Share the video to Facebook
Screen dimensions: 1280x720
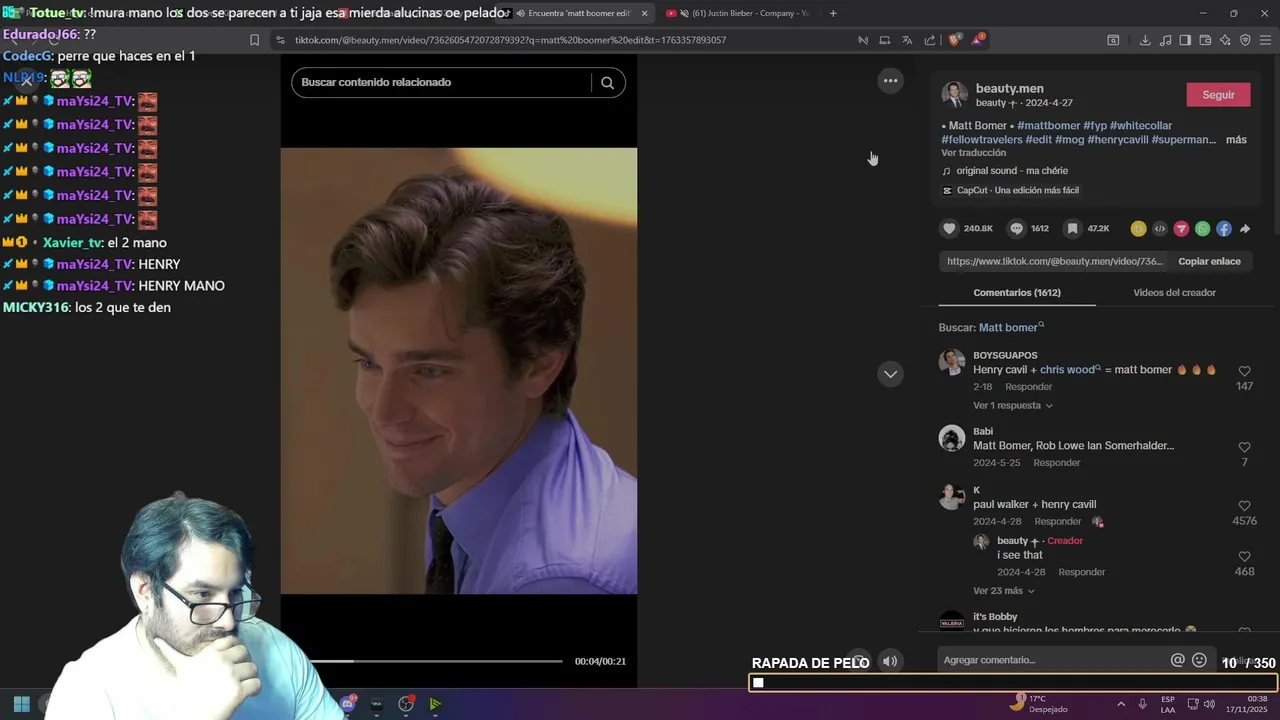pos(1224,229)
